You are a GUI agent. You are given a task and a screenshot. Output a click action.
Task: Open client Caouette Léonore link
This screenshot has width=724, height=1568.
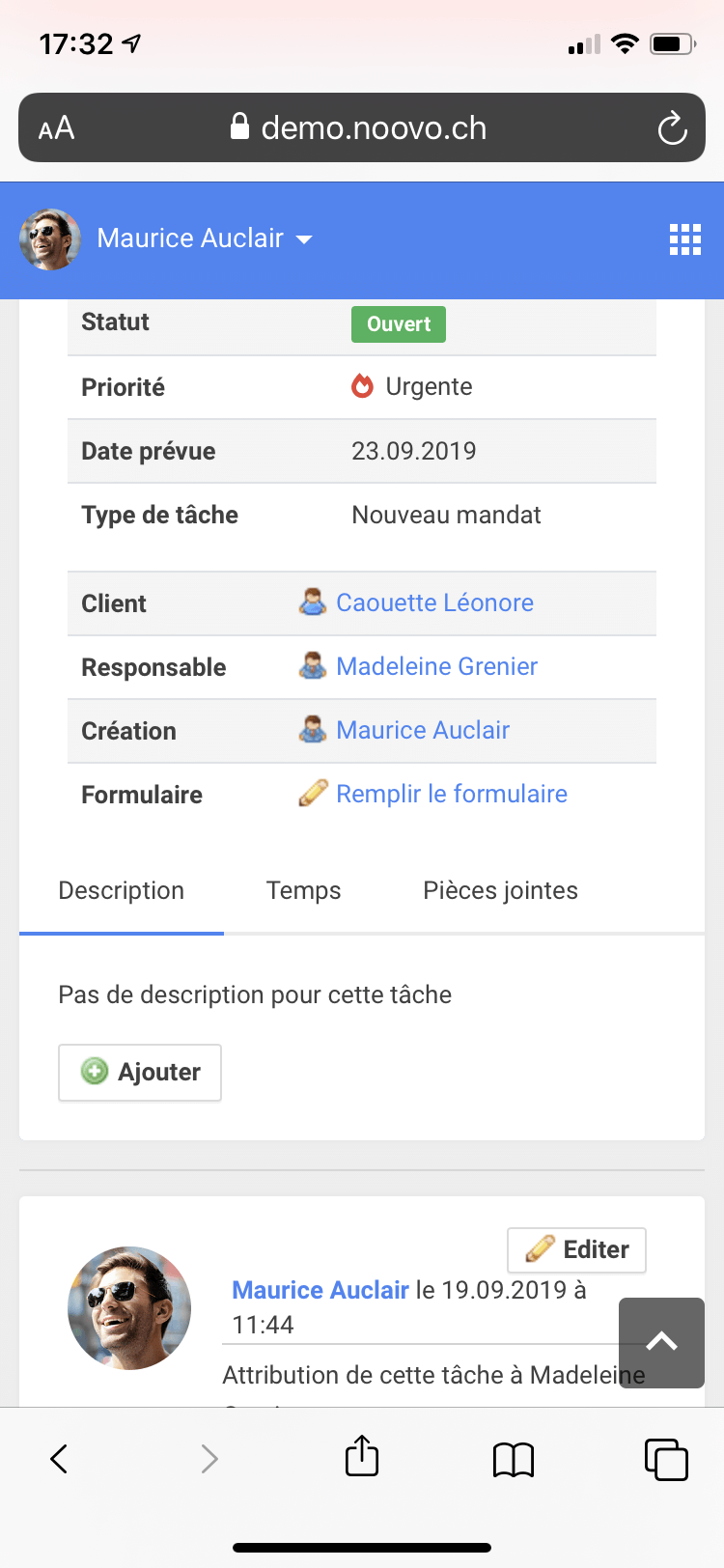click(434, 602)
